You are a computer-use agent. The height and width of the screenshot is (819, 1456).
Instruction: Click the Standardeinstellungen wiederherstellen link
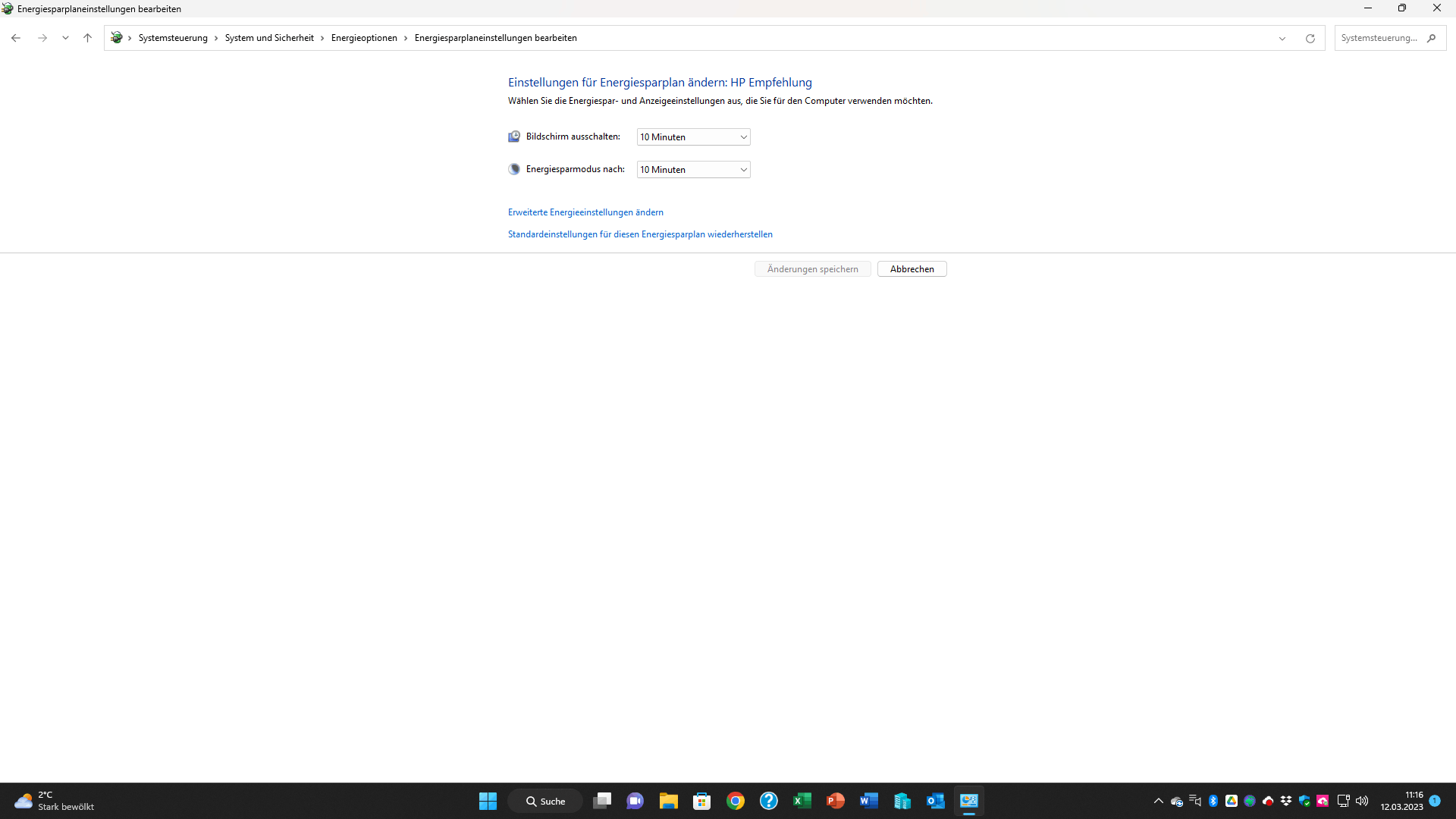(x=640, y=234)
